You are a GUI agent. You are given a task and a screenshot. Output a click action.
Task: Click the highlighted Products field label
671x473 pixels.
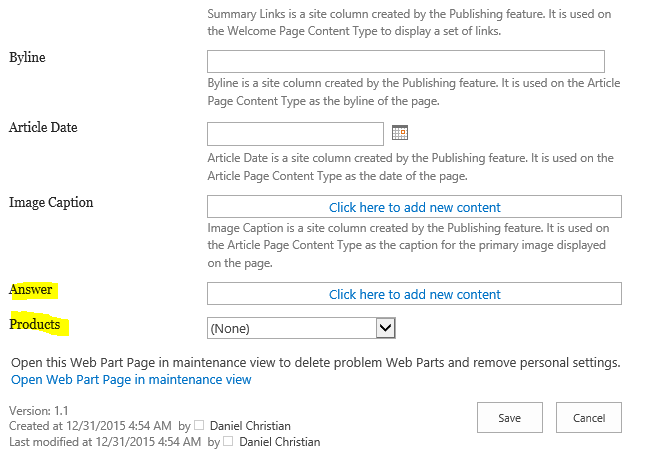pyautogui.click(x=35, y=324)
